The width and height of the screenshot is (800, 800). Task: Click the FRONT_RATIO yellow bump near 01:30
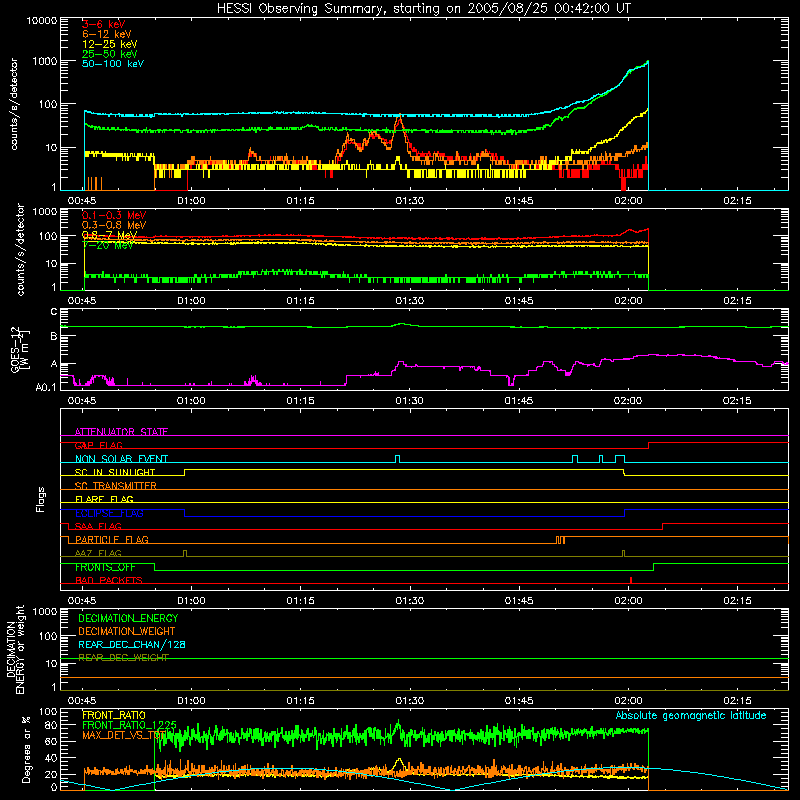click(x=399, y=763)
